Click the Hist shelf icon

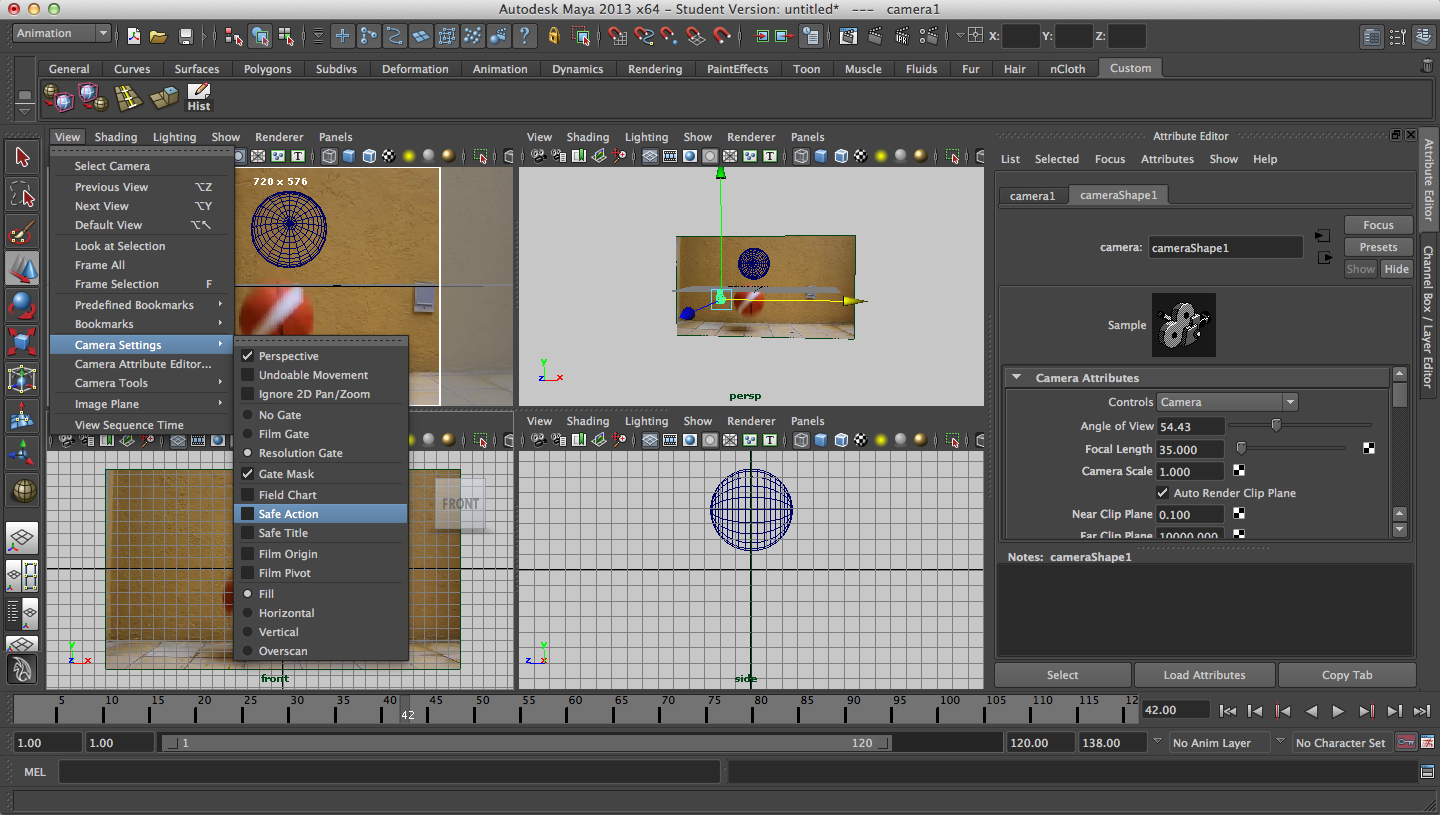(199, 97)
